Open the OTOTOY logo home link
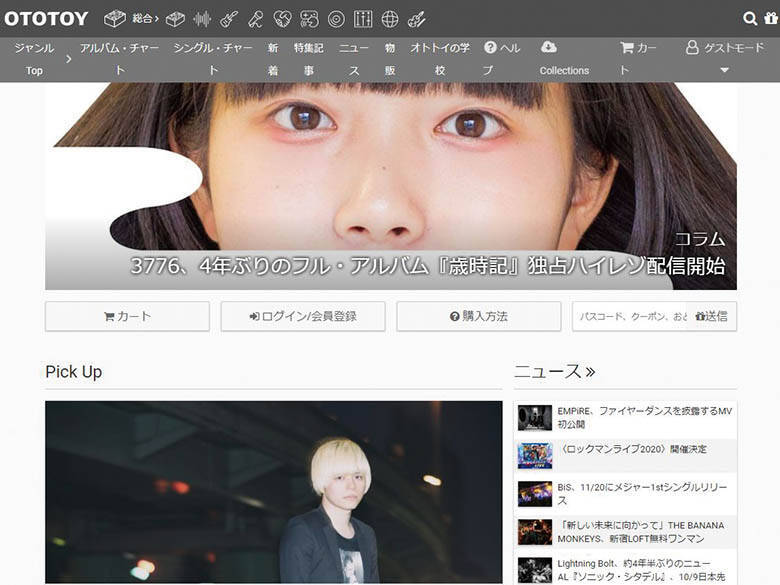780x585 pixels. [x=46, y=19]
